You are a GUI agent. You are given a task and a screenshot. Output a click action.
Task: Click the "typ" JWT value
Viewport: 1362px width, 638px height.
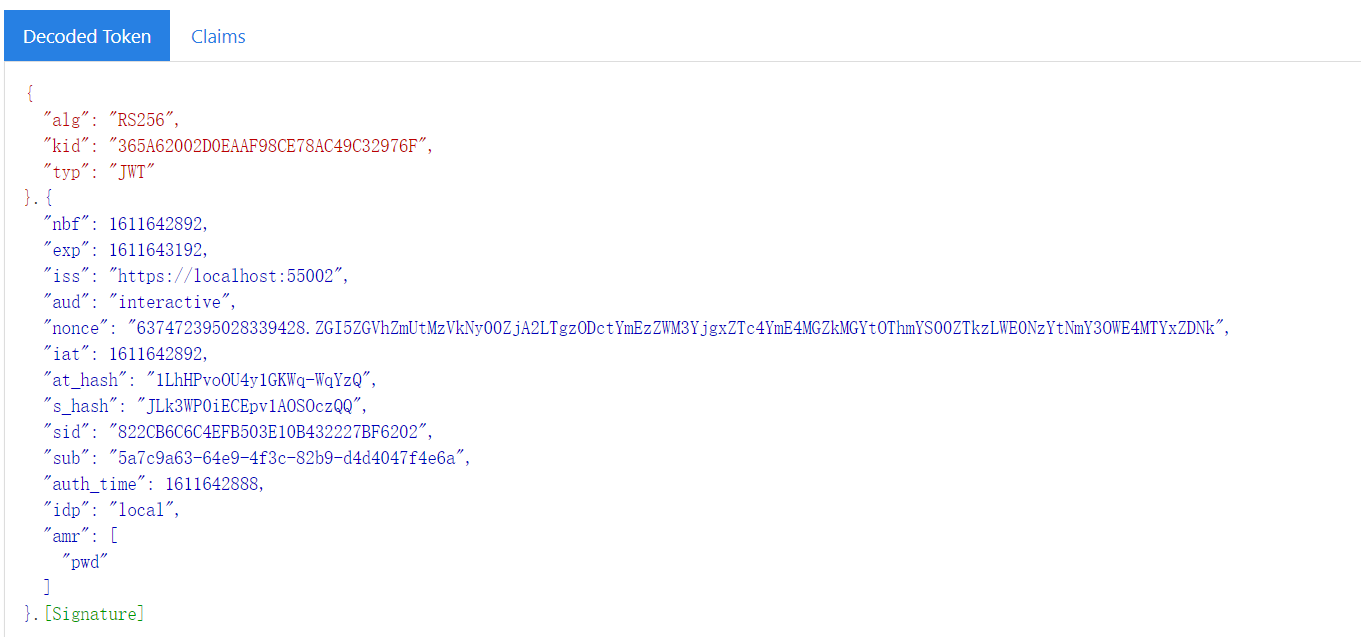133,172
